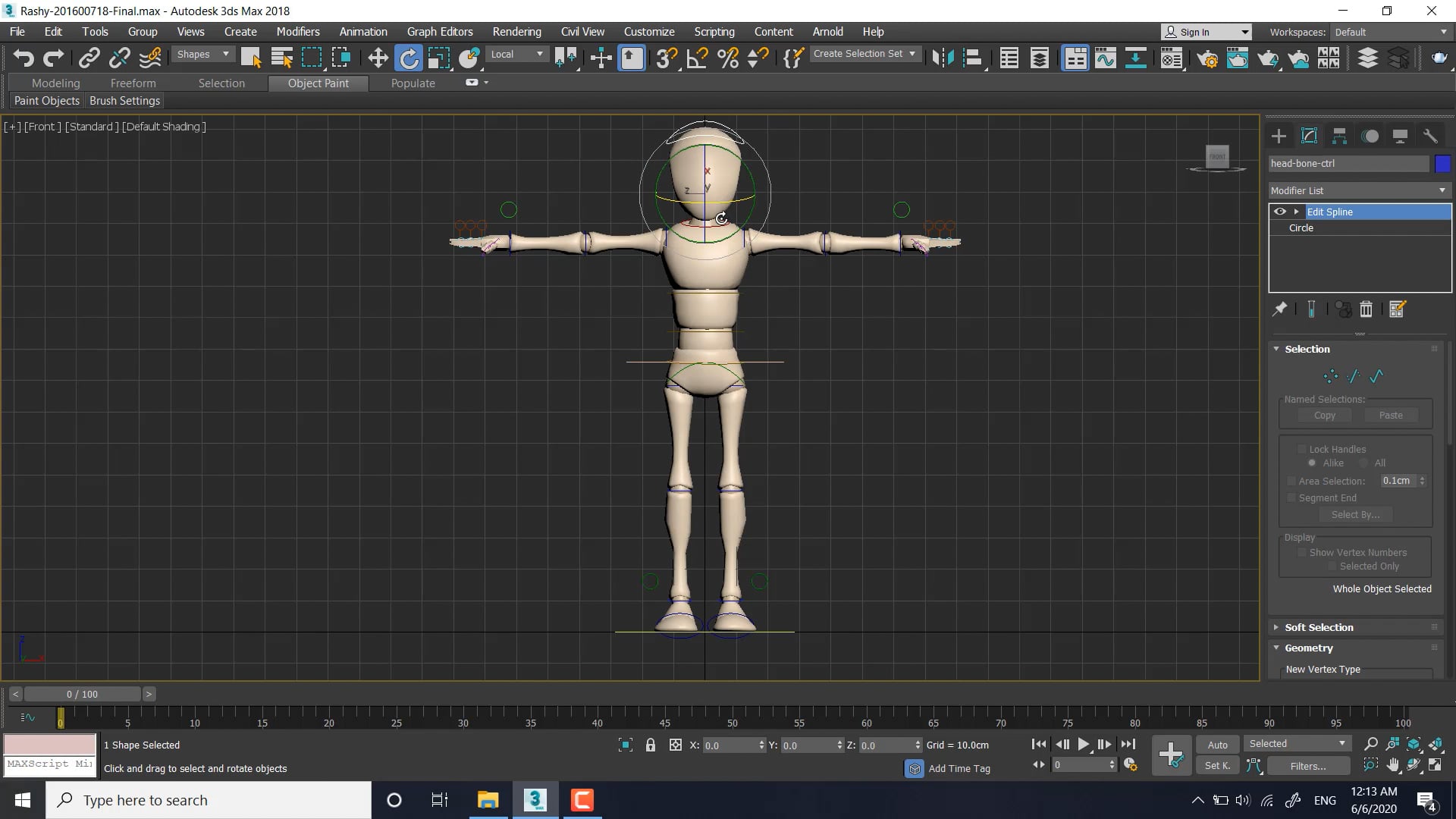The image size is (1456, 819).
Task: Switch to the Populate ribbon tab
Action: click(413, 83)
